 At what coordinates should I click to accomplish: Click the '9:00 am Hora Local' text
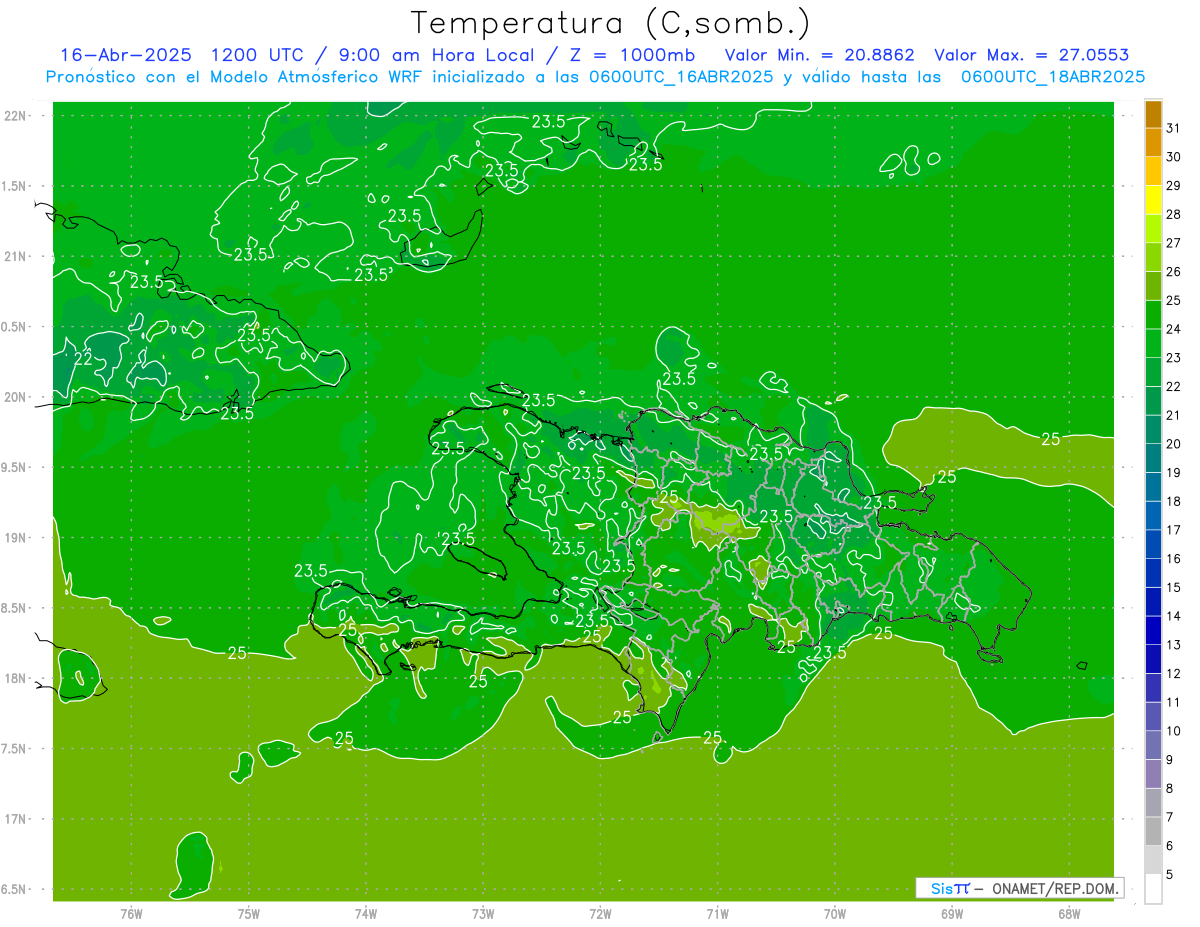[436, 55]
